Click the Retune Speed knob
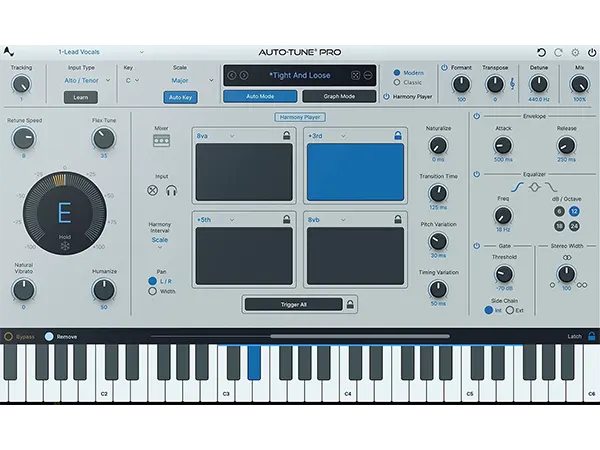 [22, 139]
